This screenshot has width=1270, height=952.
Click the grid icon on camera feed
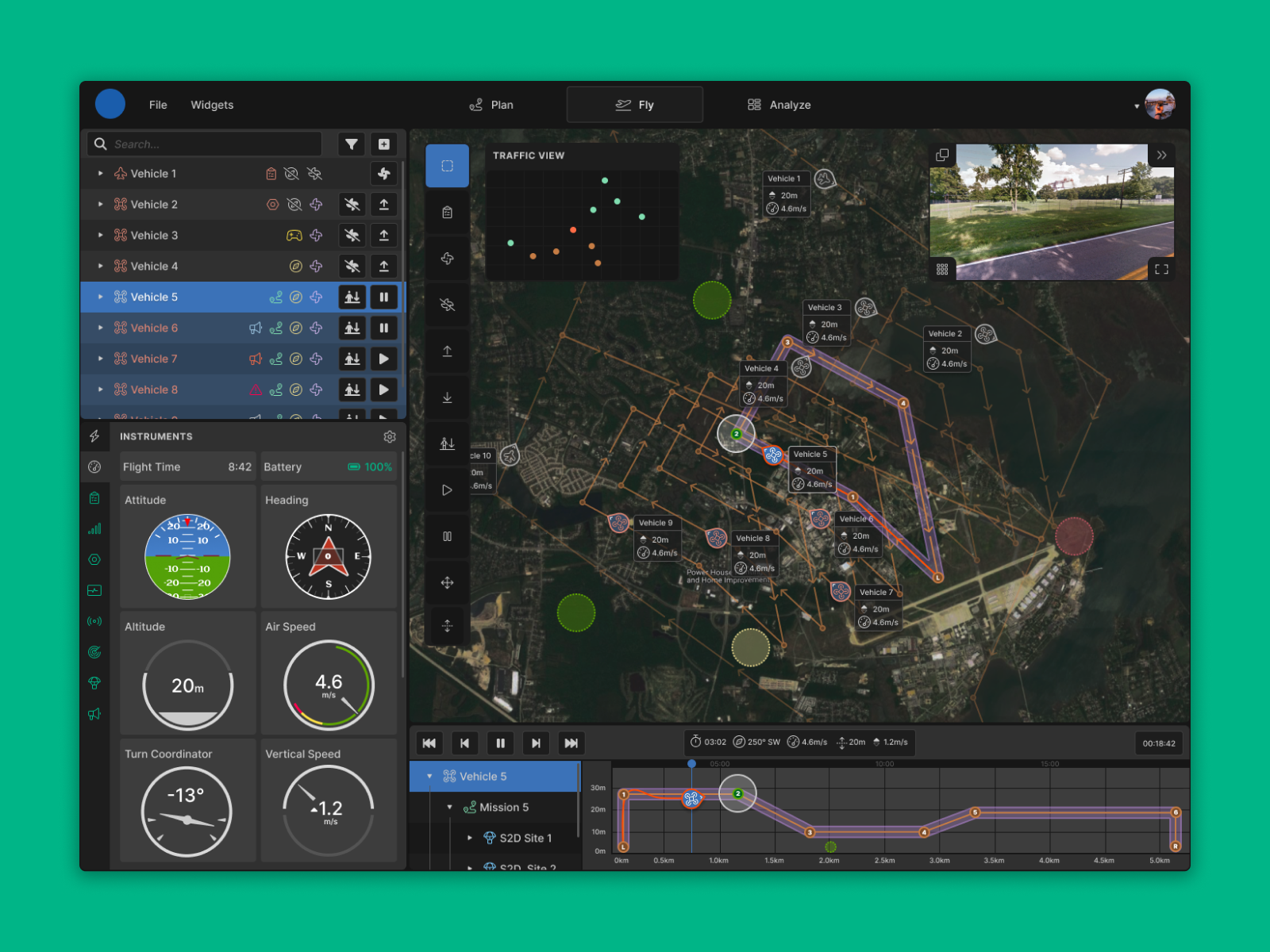click(x=942, y=270)
